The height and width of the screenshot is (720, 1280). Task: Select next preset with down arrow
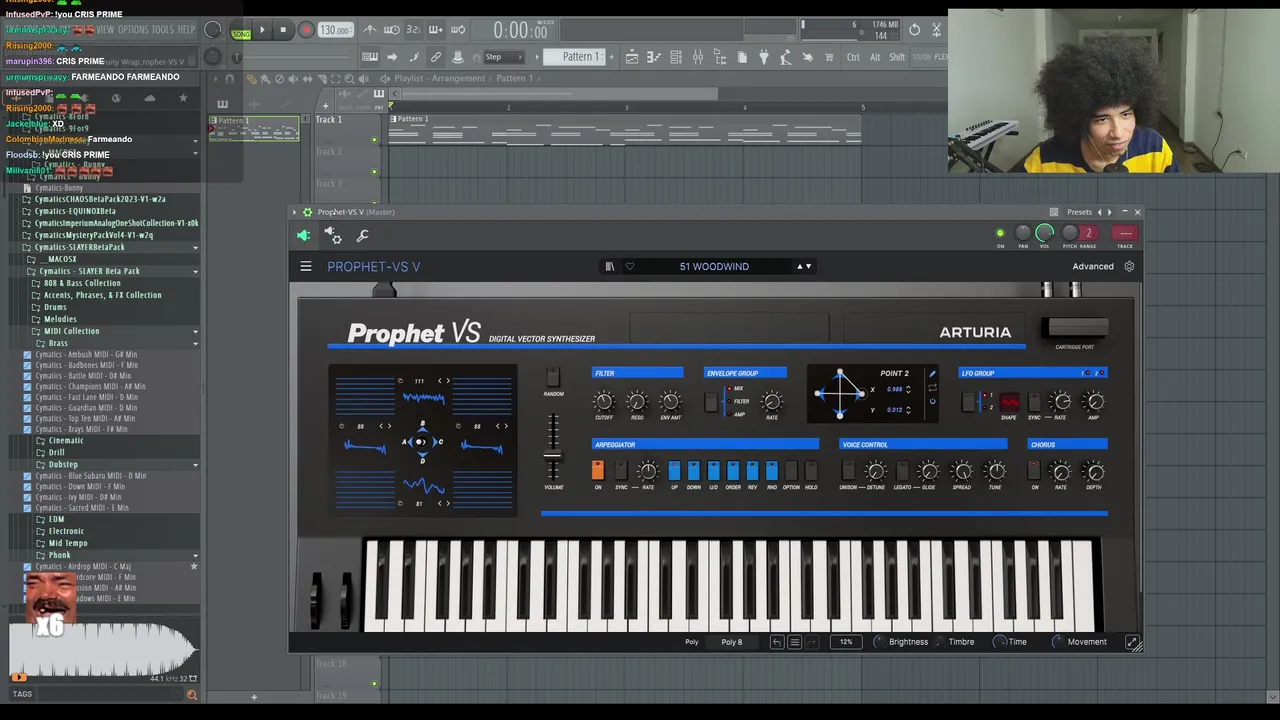(808, 266)
